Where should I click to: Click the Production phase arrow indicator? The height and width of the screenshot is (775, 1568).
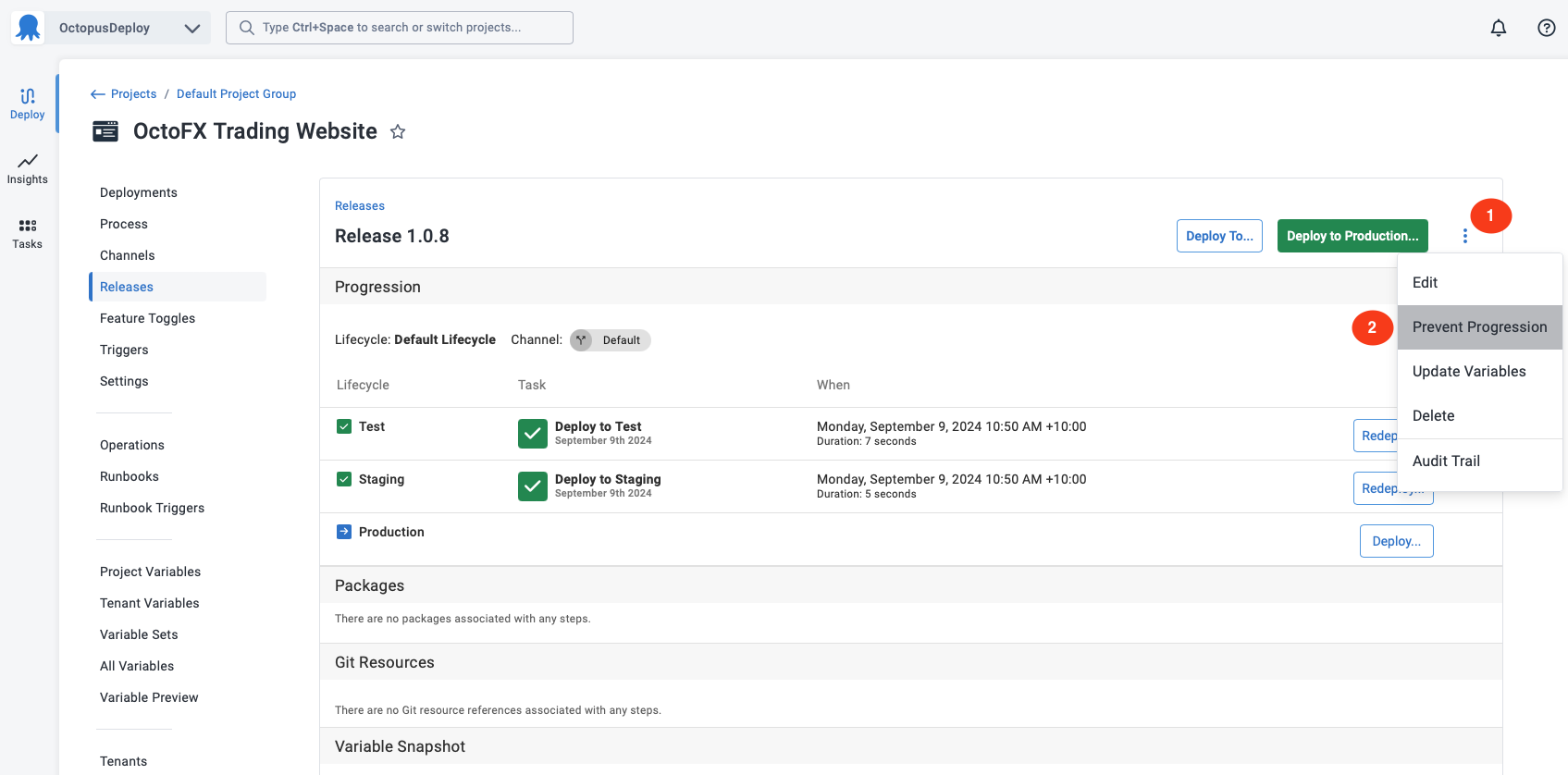point(344,532)
